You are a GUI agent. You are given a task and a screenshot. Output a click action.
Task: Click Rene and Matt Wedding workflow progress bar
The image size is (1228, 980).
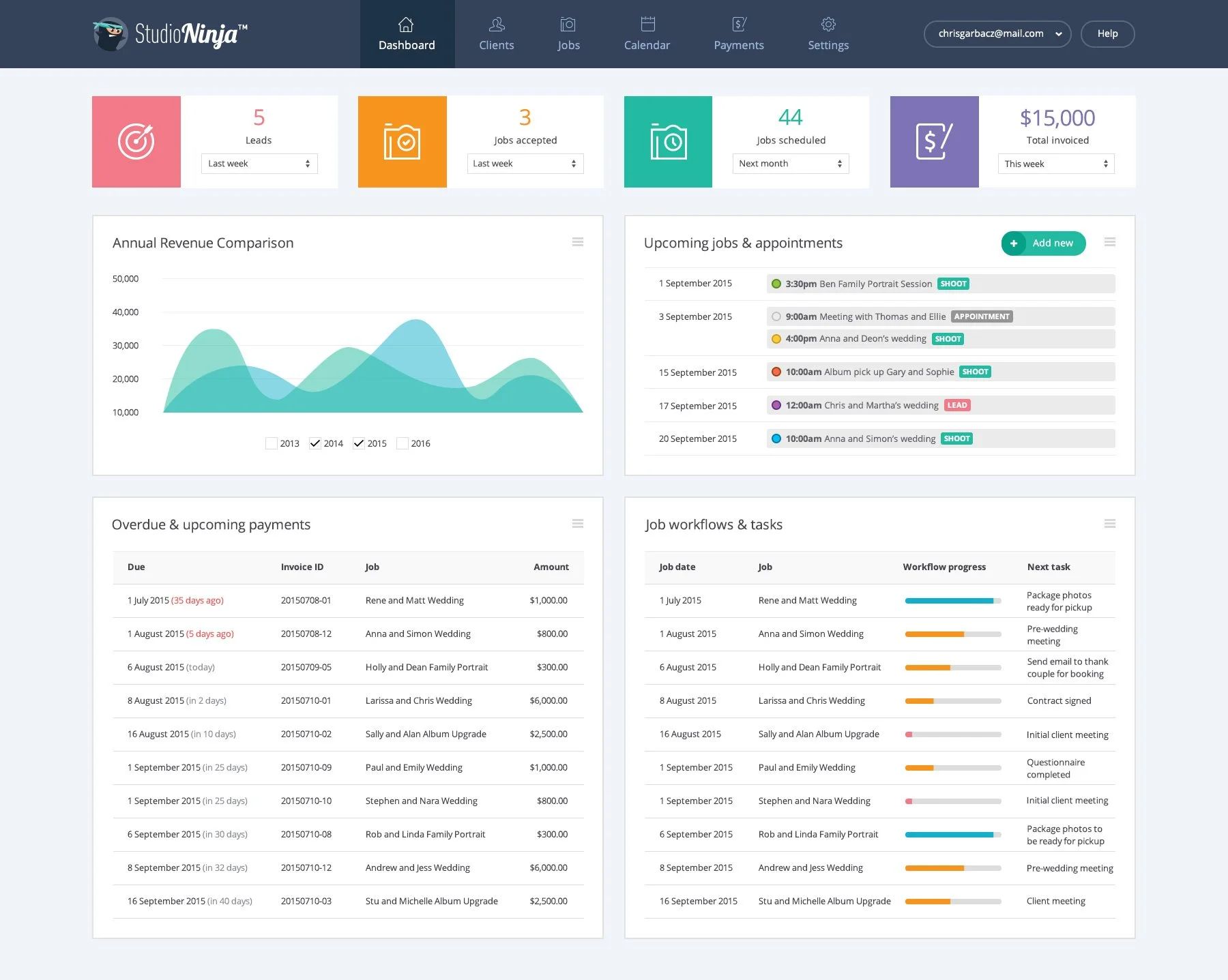953,601
